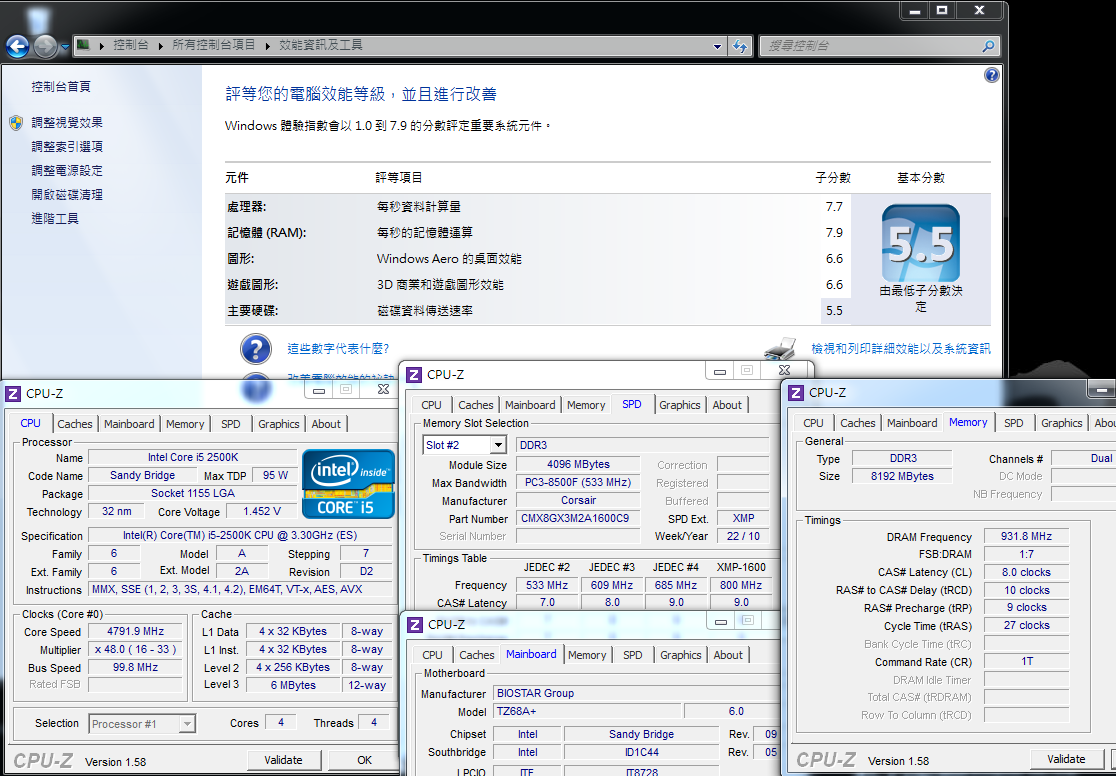Open the About tab in the SPD window
The width and height of the screenshot is (1116, 776).
[727, 404]
